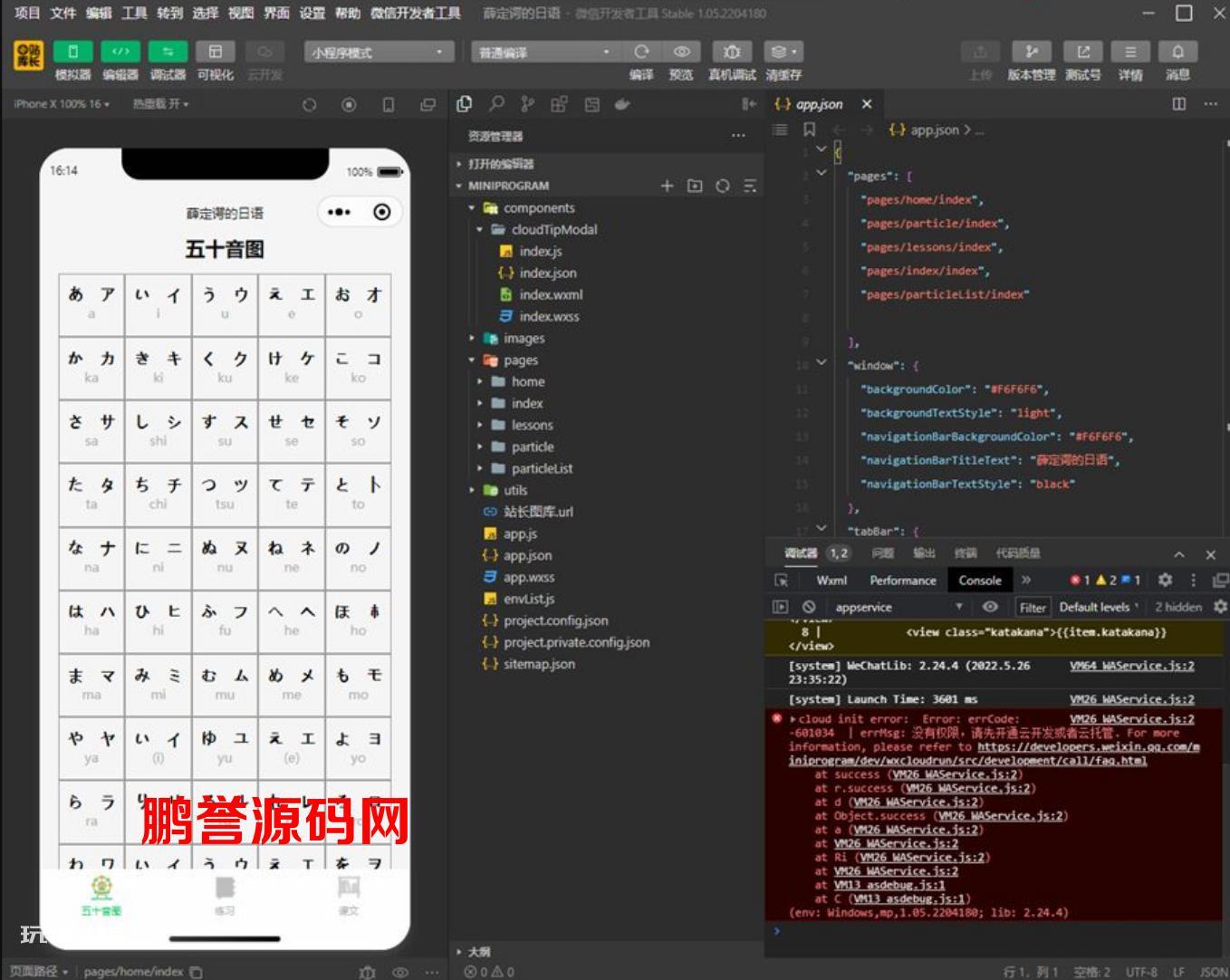Open project.config.json file
Screen dimensions: 1230x980
pyautogui.click(x=555, y=620)
